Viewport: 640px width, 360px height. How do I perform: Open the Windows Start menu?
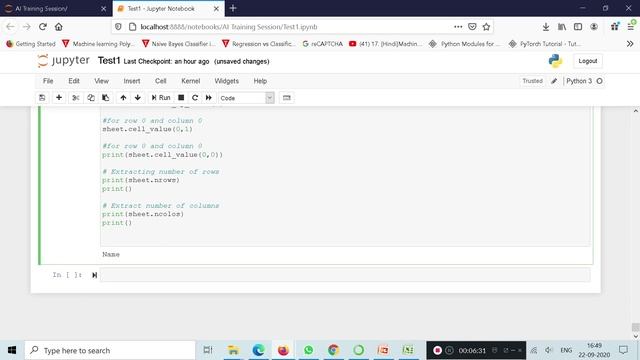[x=12, y=350]
